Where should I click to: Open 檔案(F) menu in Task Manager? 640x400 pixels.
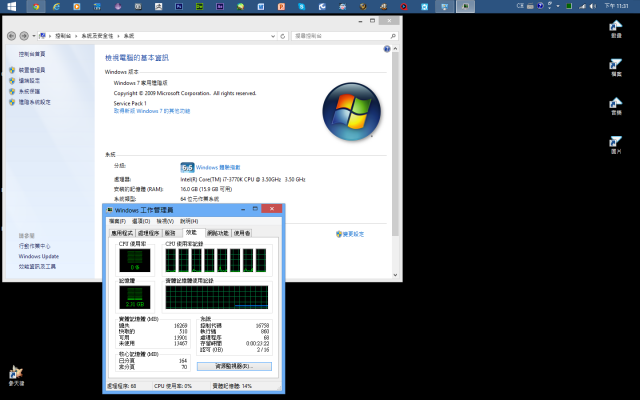click(118, 221)
